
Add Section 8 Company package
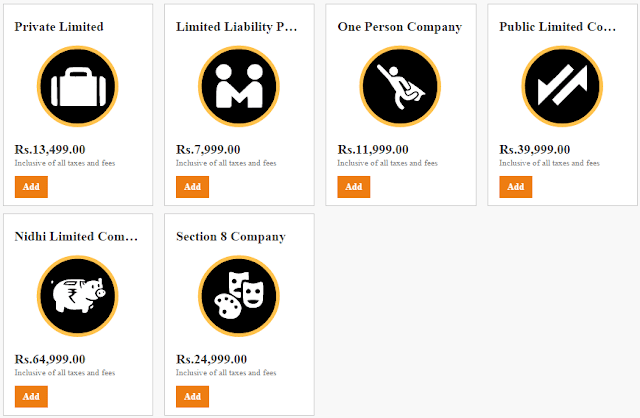(192, 396)
